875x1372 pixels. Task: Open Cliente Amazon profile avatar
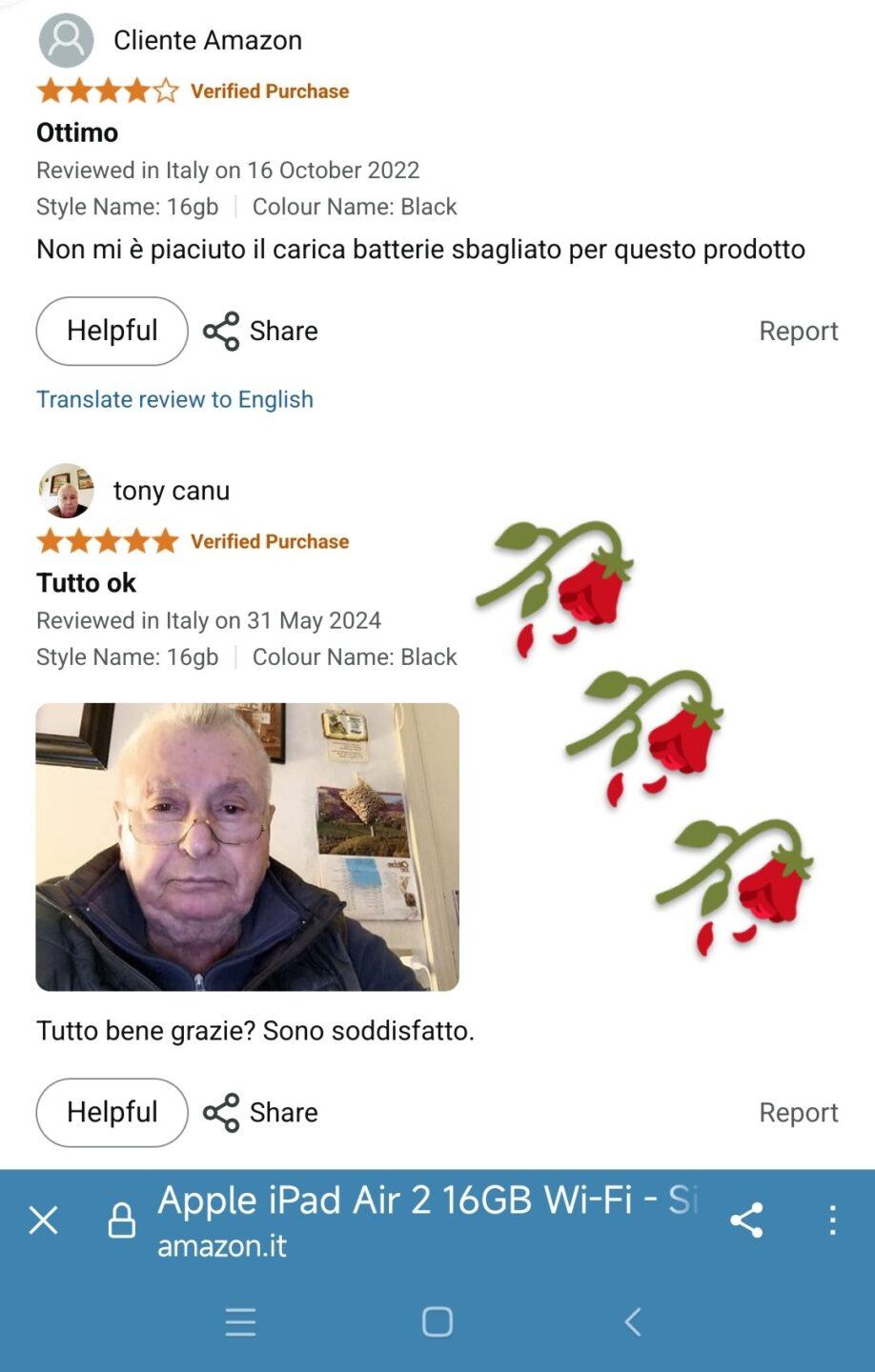pos(66,40)
